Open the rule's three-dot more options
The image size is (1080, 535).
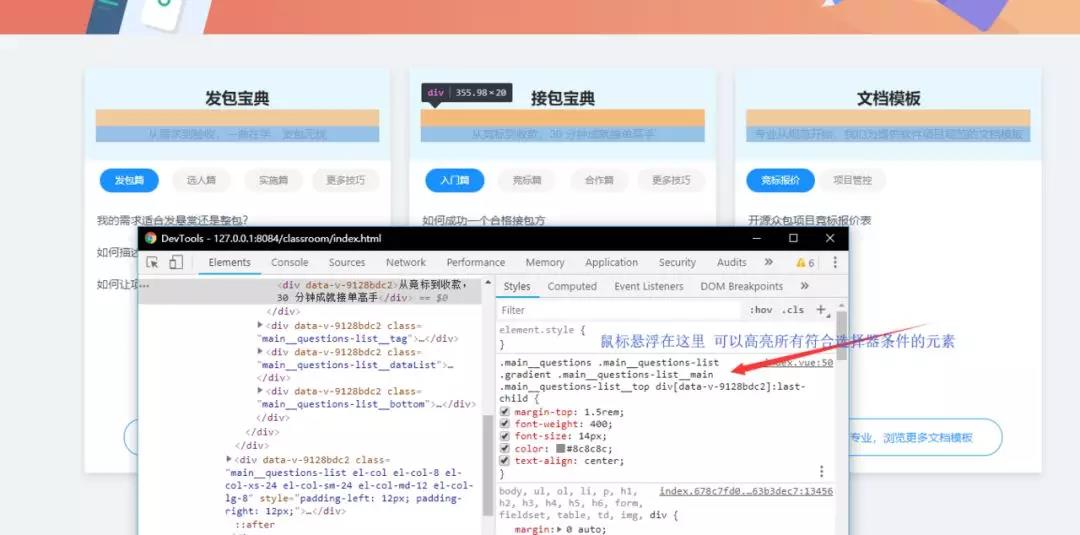821,471
